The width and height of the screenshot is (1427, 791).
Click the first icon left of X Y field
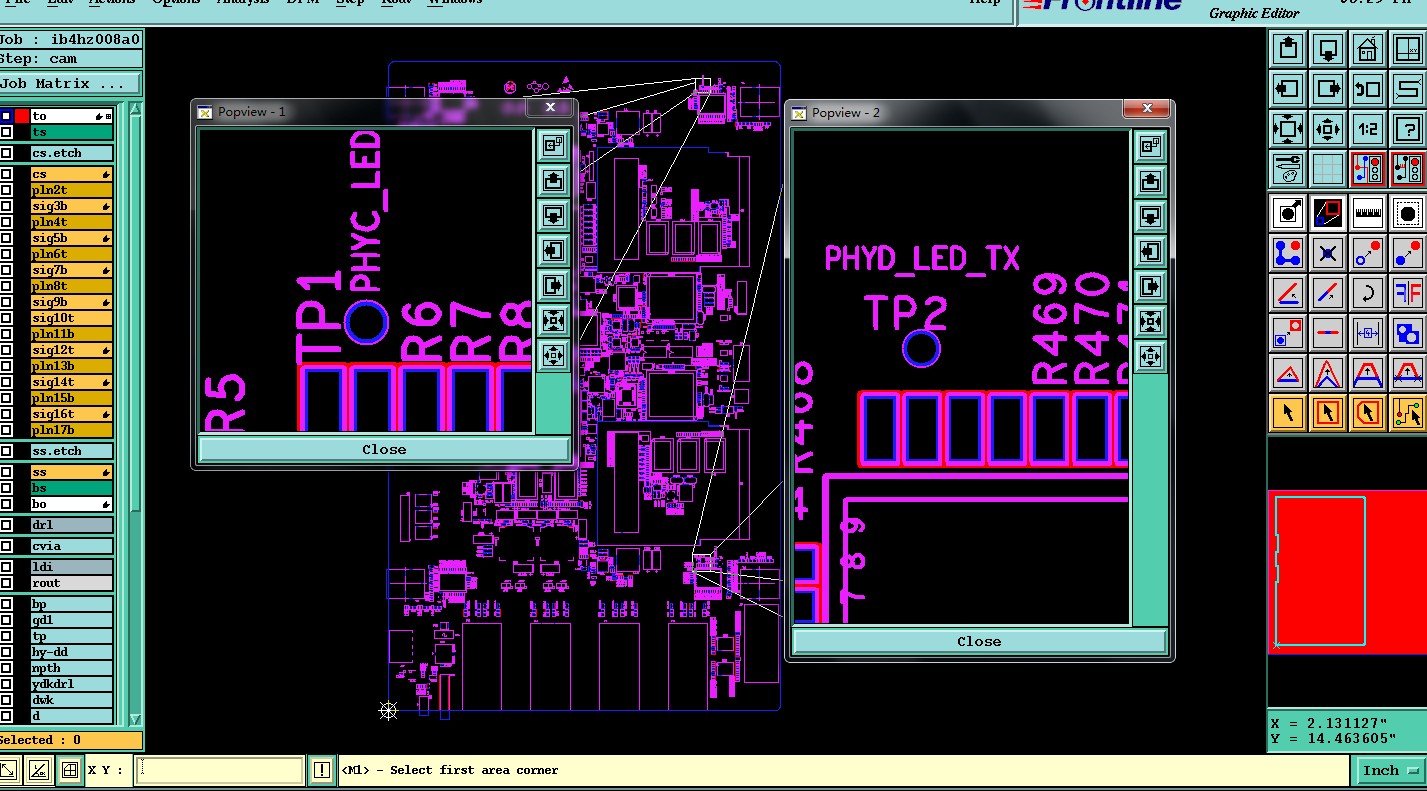[x=8, y=770]
